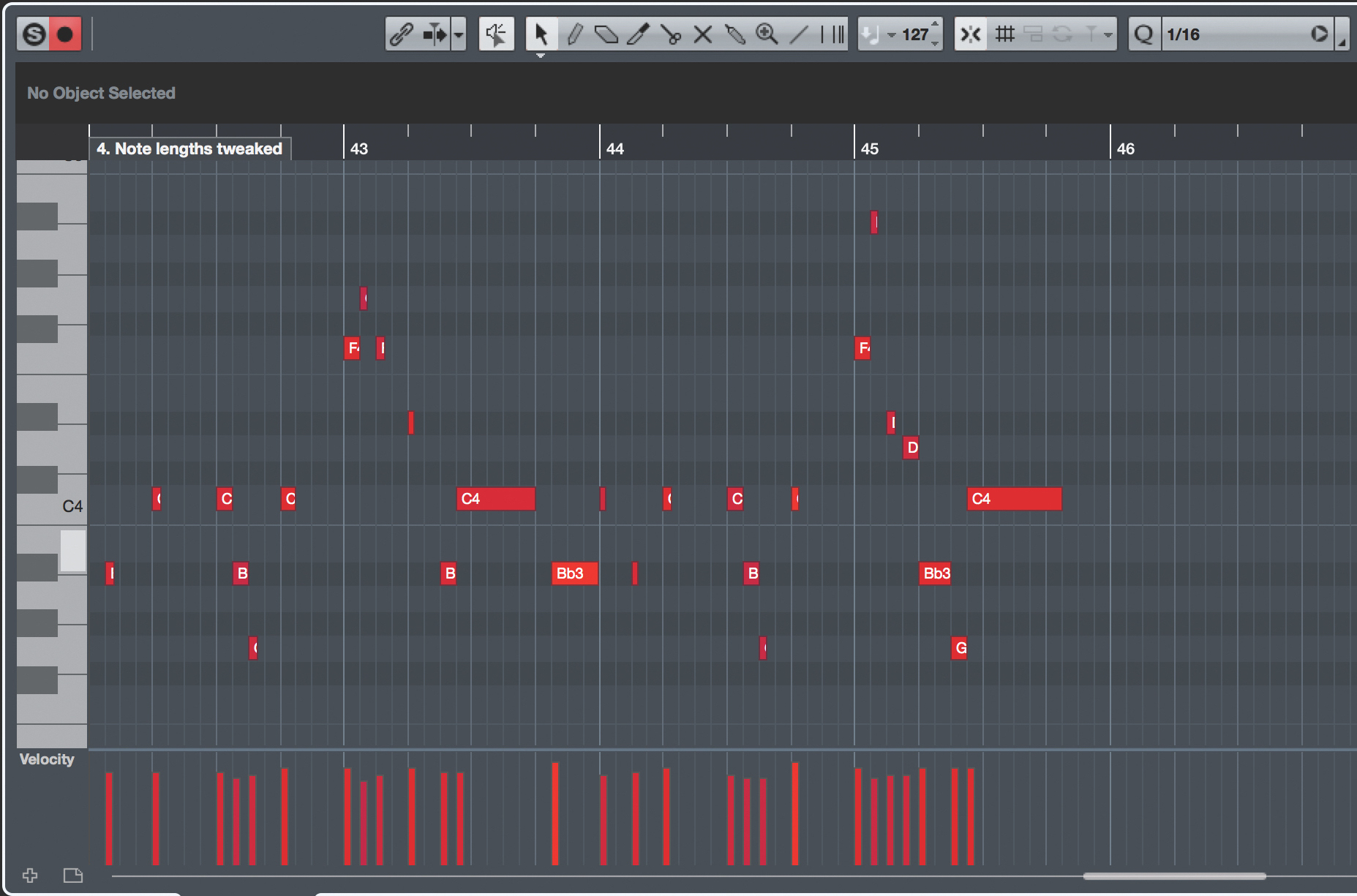Click the greyed snap type icon
Image resolution: width=1357 pixels, height=896 pixels.
click(1033, 34)
